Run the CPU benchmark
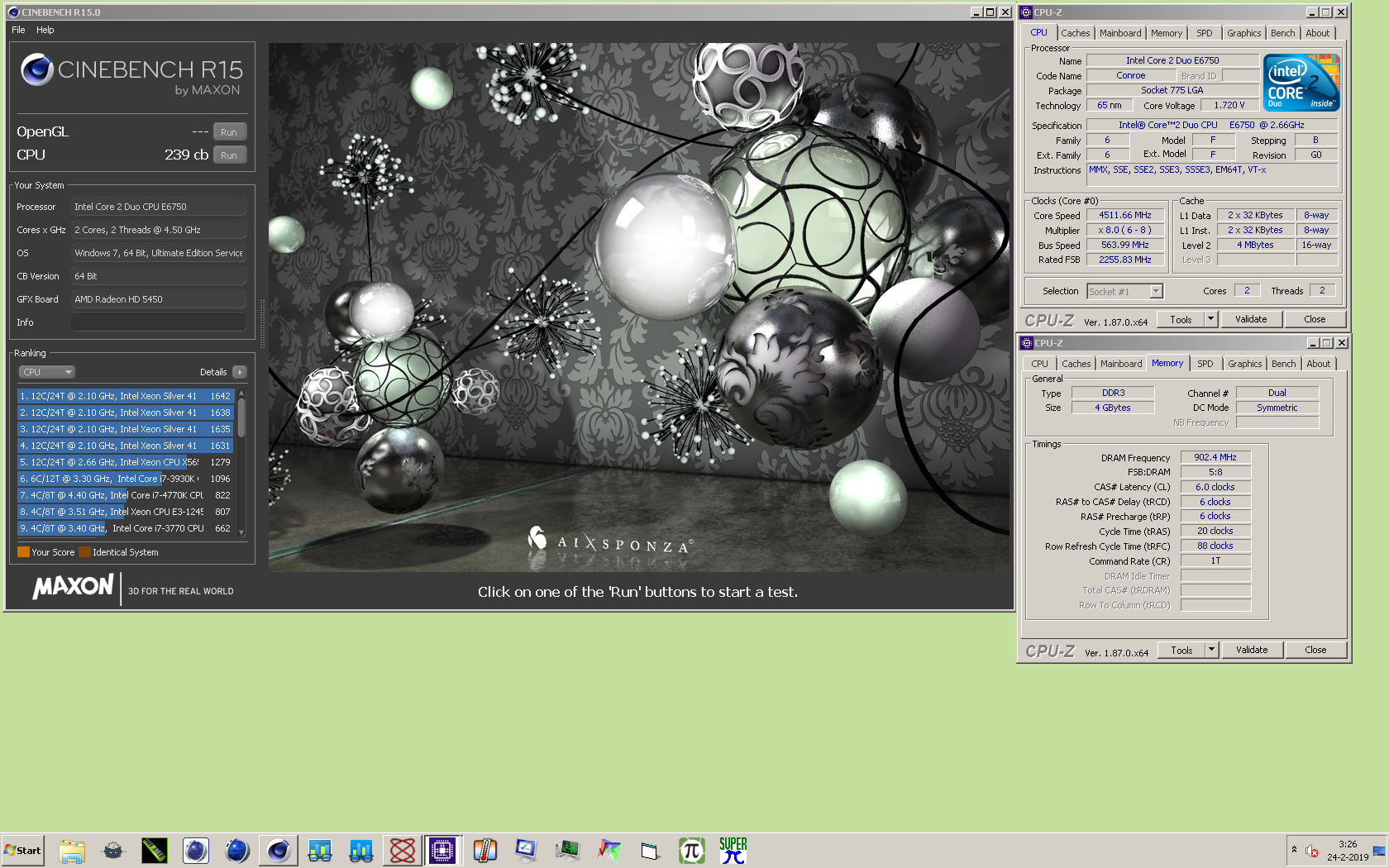This screenshot has height=868, width=1389. pos(229,155)
